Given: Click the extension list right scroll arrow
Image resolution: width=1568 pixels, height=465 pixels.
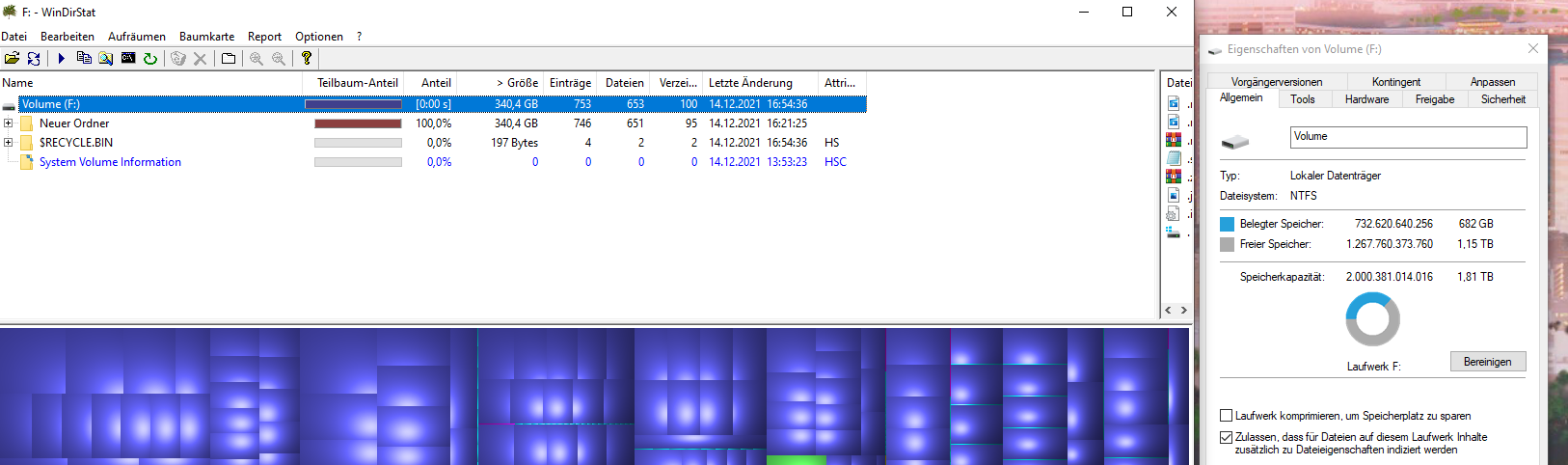Looking at the screenshot, I should coord(1184,311).
